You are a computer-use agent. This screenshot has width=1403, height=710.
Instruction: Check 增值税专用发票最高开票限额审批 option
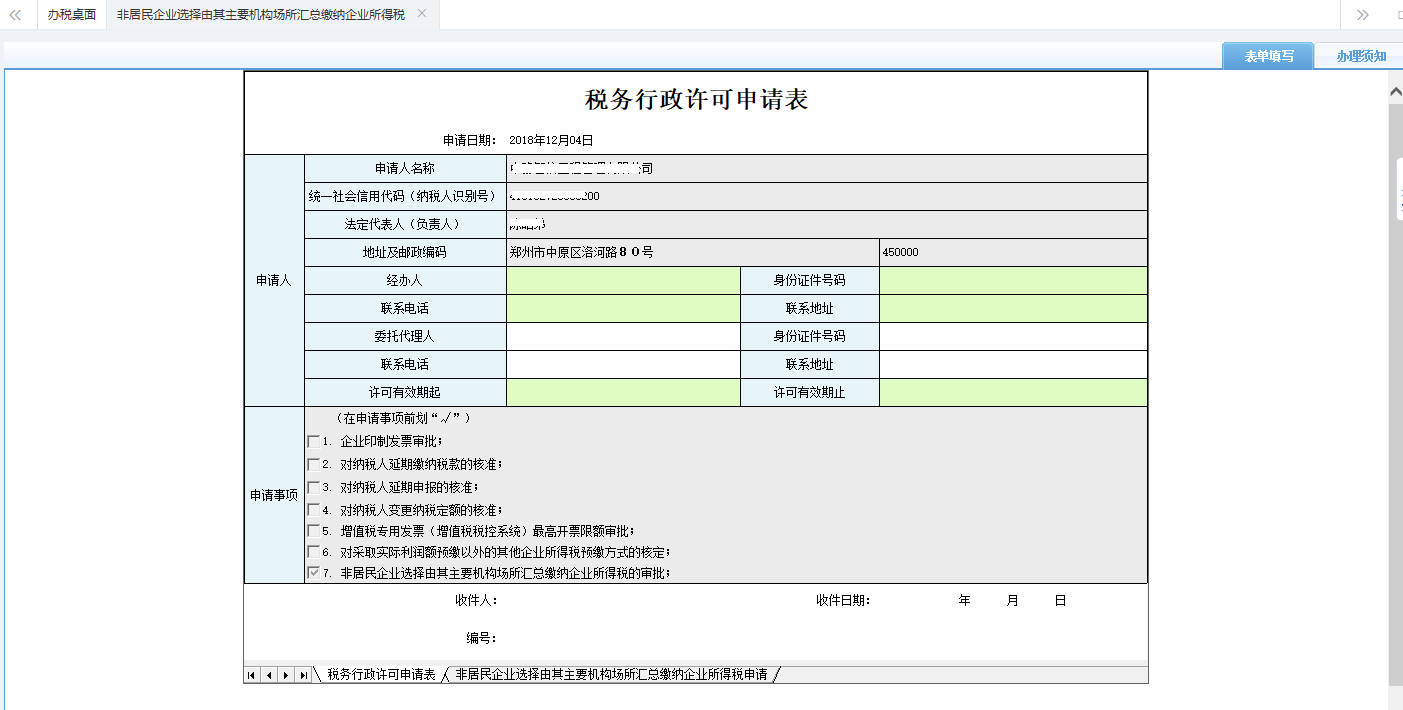click(x=313, y=529)
